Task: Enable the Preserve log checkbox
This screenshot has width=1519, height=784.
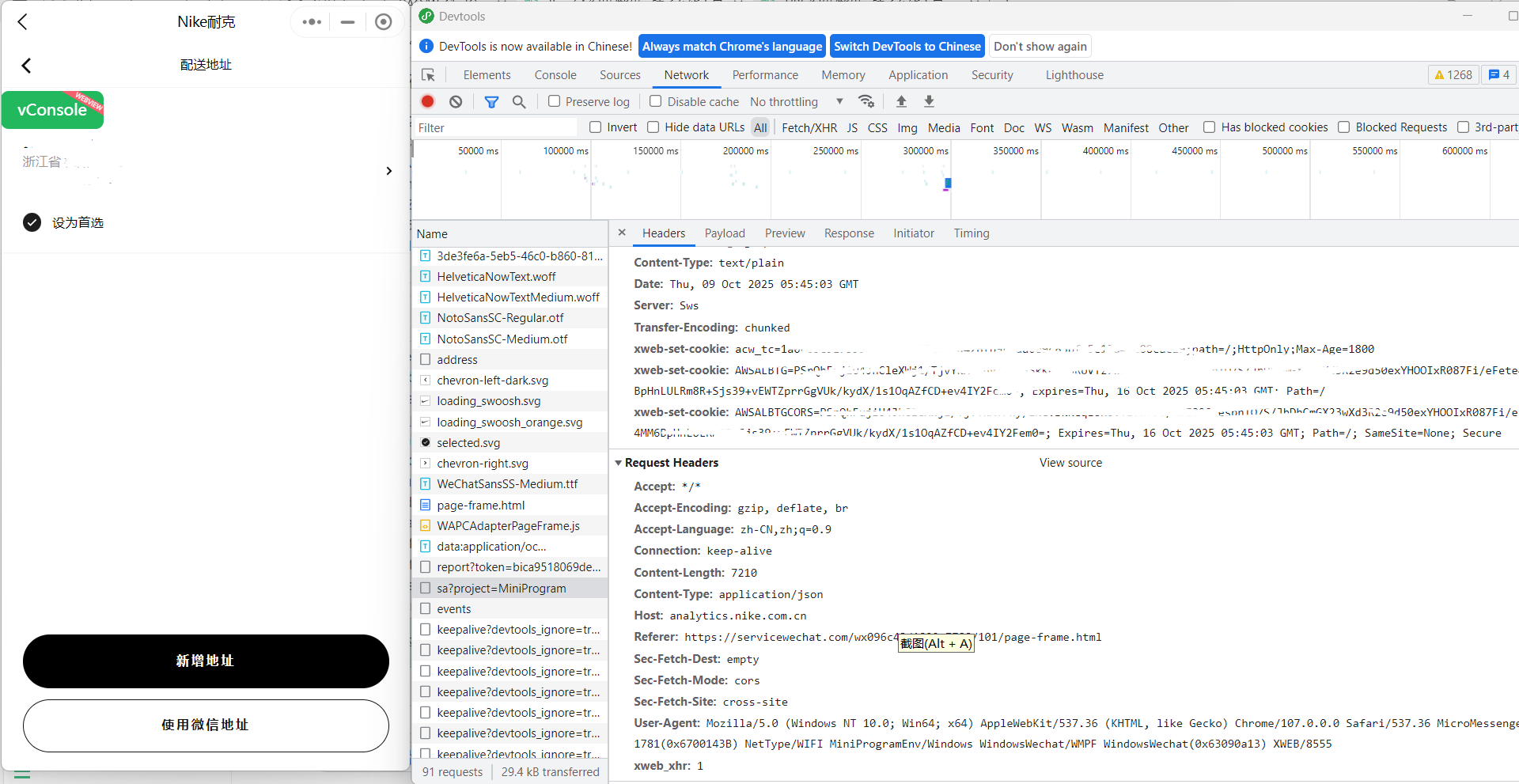Action: 555,101
